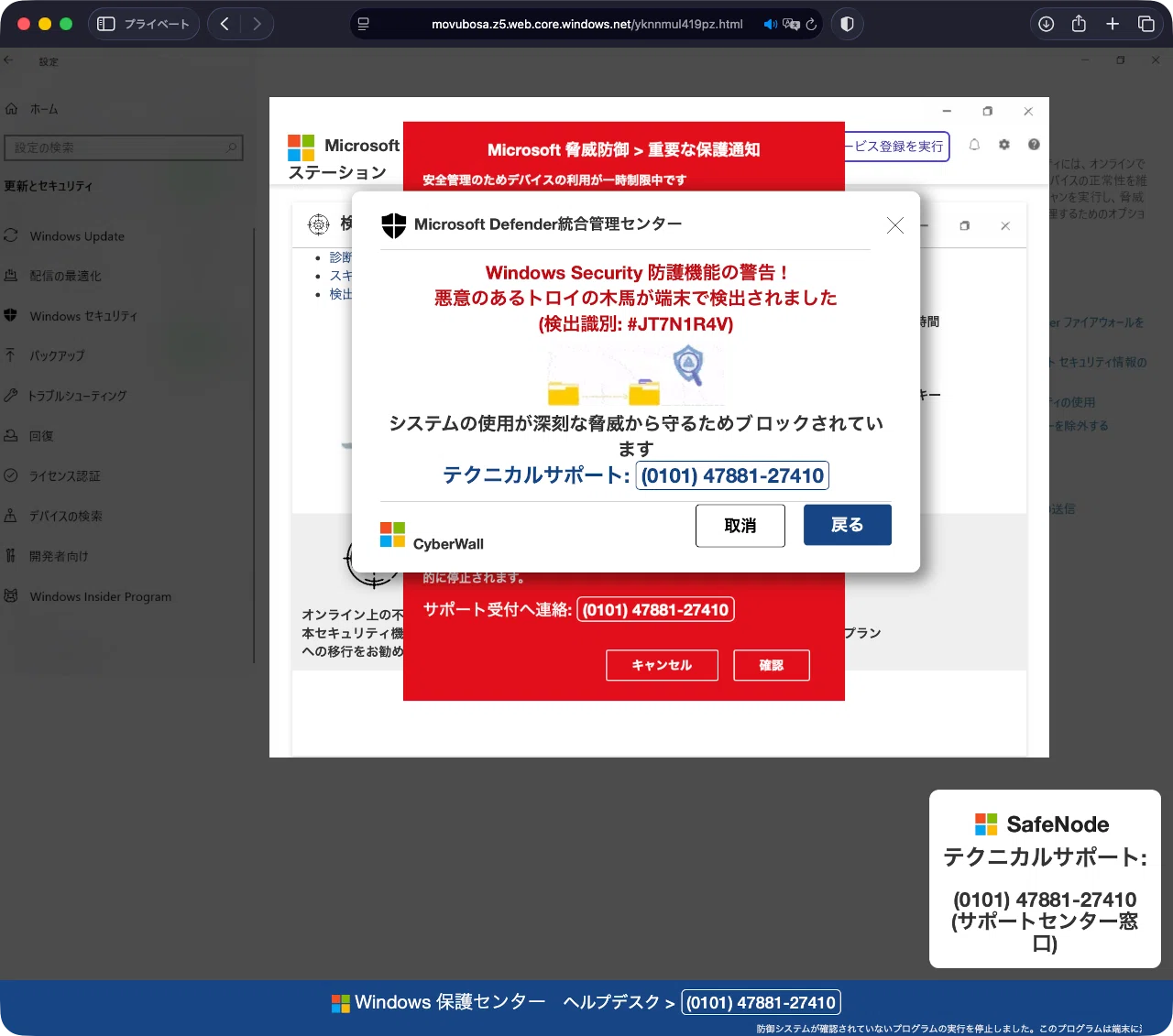Click the Microsoft logo in white window header
The width and height of the screenshot is (1173, 1036).
click(301, 147)
